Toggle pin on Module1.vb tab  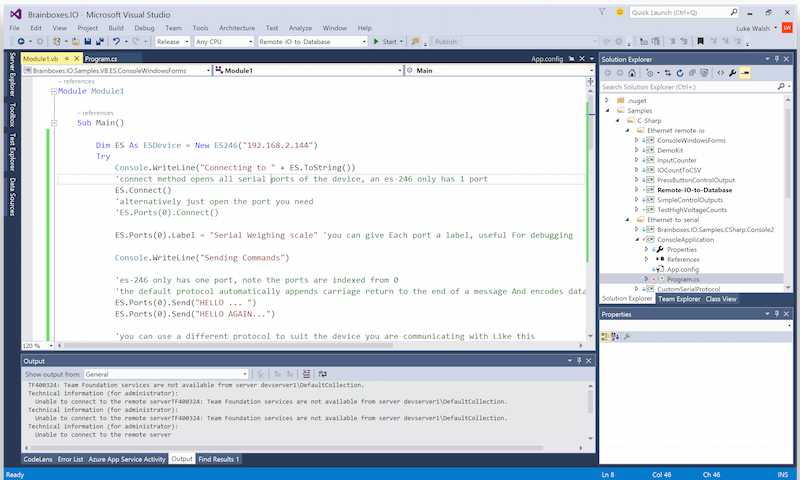[67, 59]
